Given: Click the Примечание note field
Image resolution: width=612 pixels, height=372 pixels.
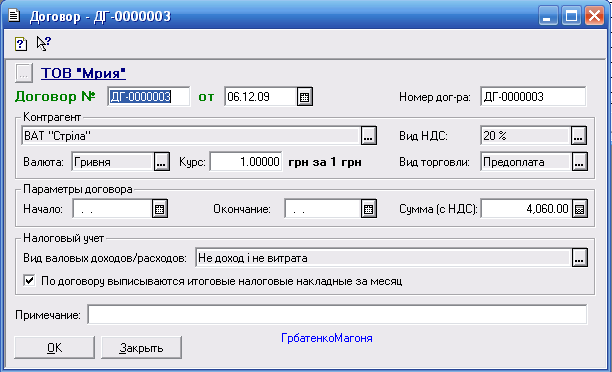Looking at the screenshot, I should coord(337,315).
